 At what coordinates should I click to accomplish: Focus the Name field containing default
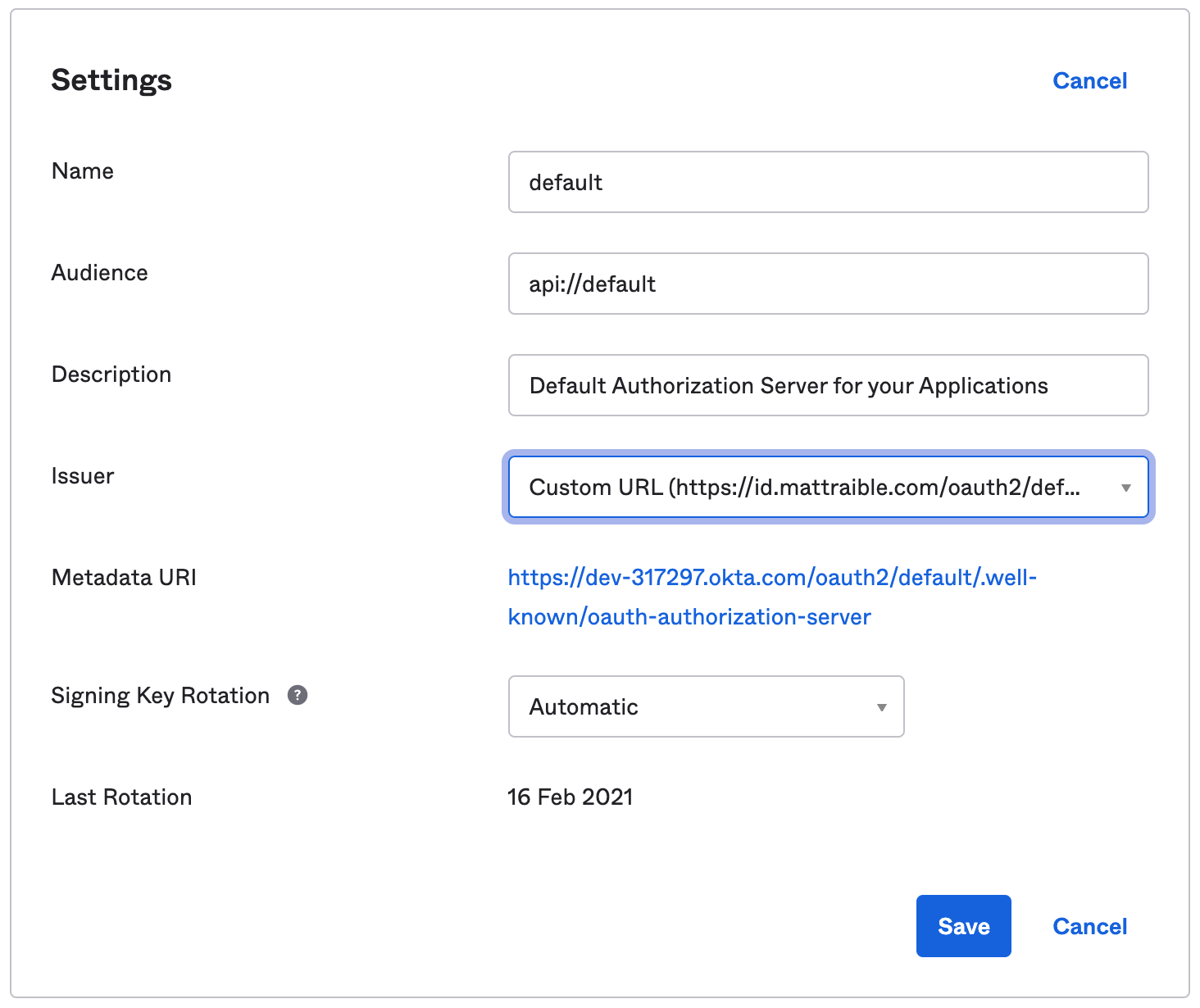coord(828,182)
